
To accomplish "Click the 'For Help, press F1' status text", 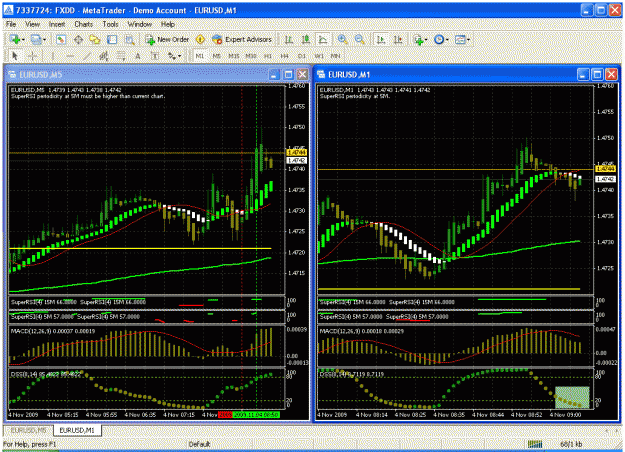I will (x=29, y=444).
